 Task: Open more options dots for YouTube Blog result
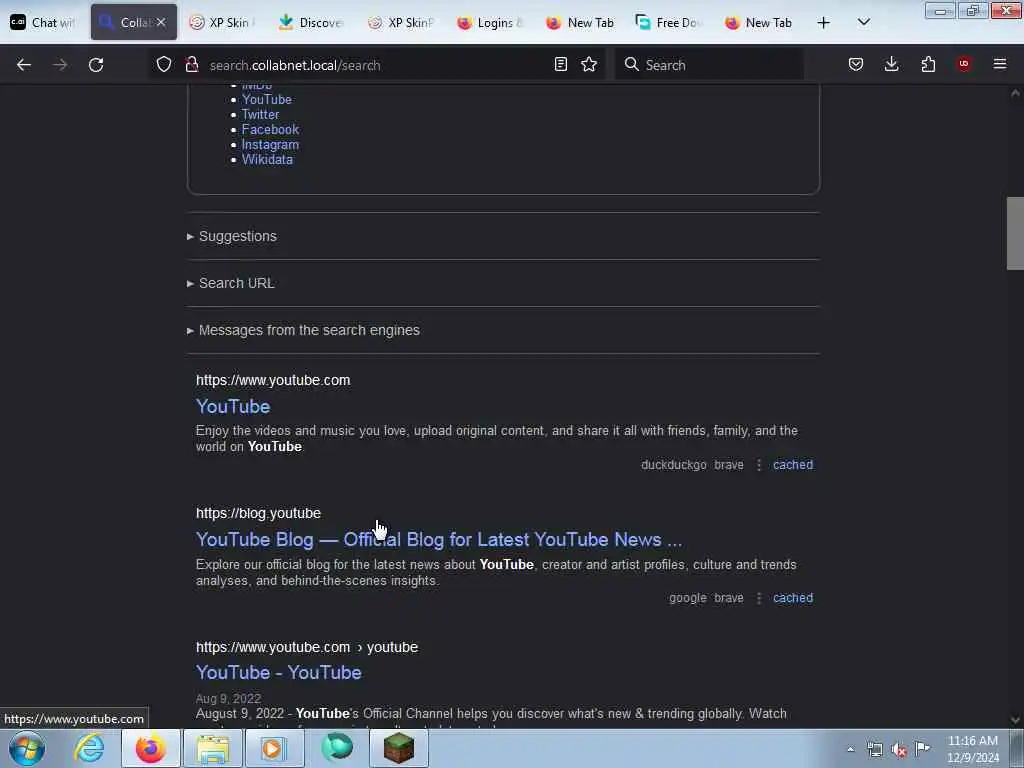coord(759,598)
